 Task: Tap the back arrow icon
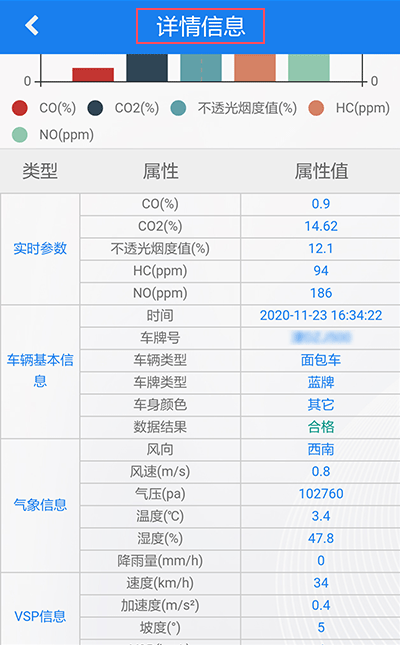(x=32, y=26)
